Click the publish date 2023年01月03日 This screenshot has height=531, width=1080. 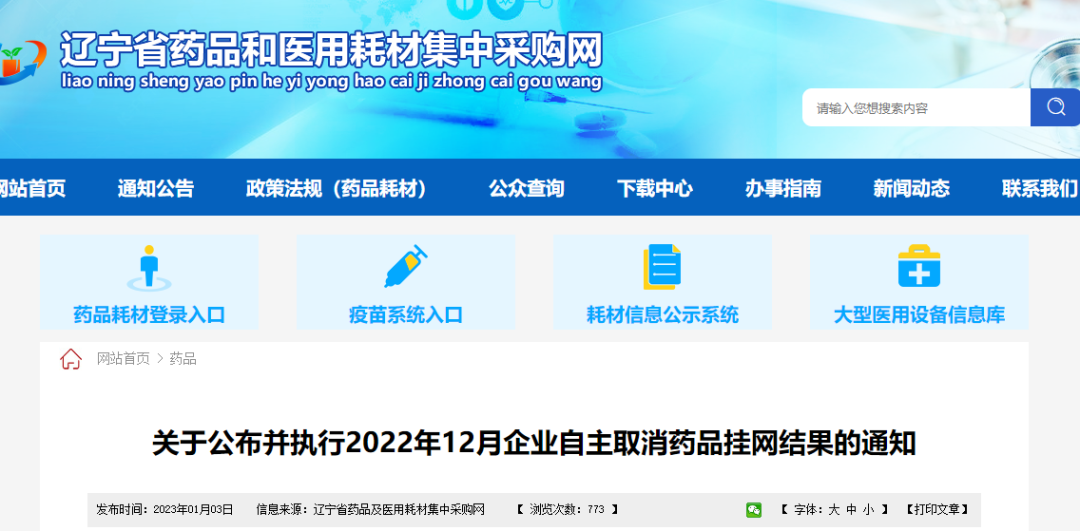(x=194, y=510)
